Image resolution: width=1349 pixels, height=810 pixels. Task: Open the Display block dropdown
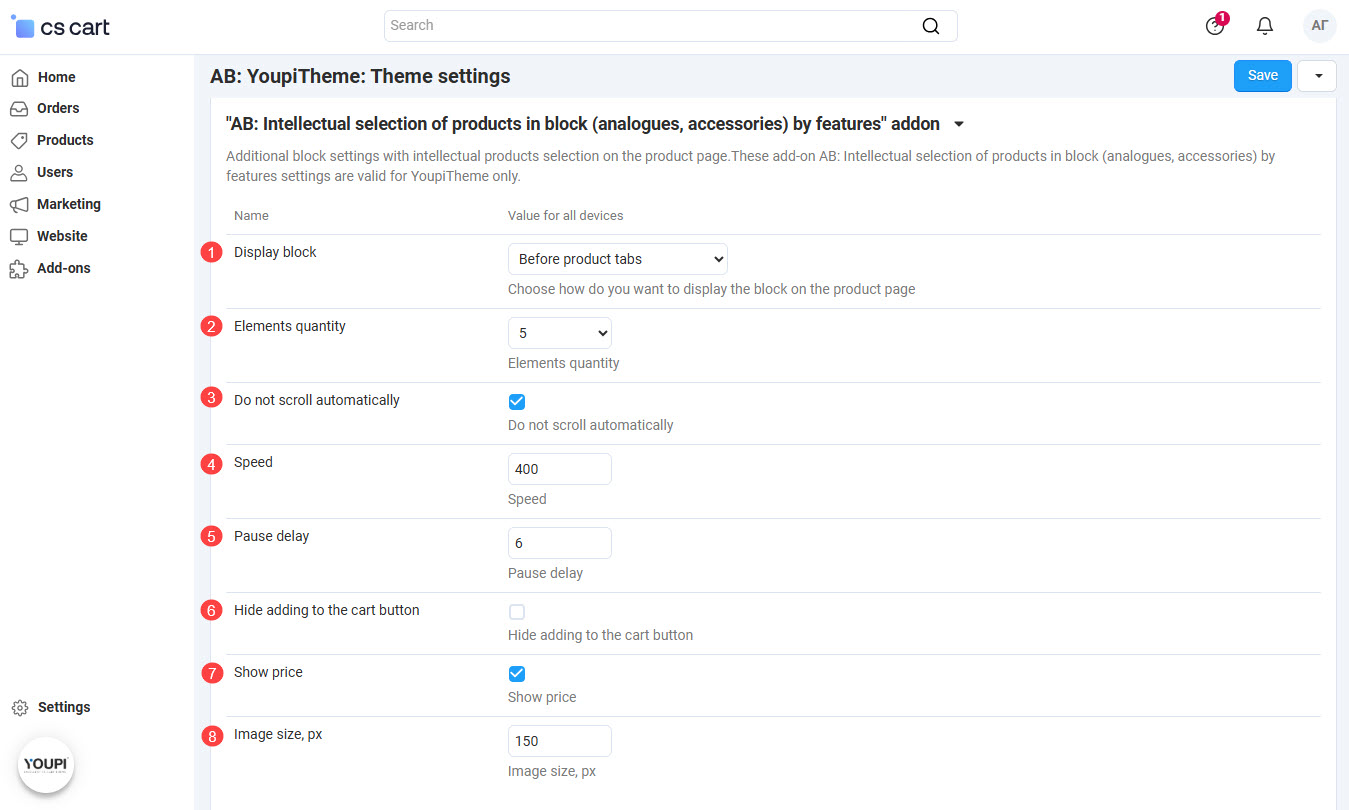click(x=618, y=259)
